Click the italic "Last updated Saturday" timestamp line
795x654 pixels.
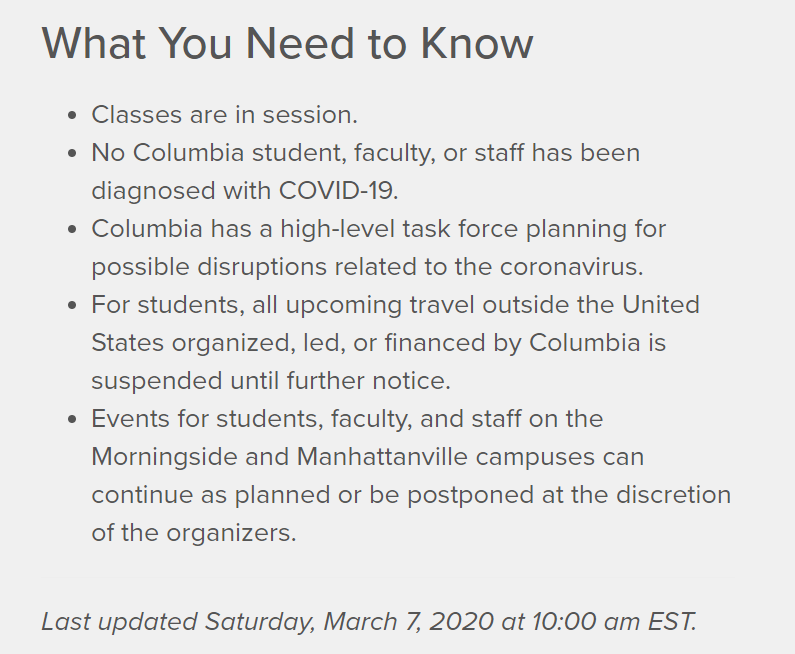click(x=369, y=621)
